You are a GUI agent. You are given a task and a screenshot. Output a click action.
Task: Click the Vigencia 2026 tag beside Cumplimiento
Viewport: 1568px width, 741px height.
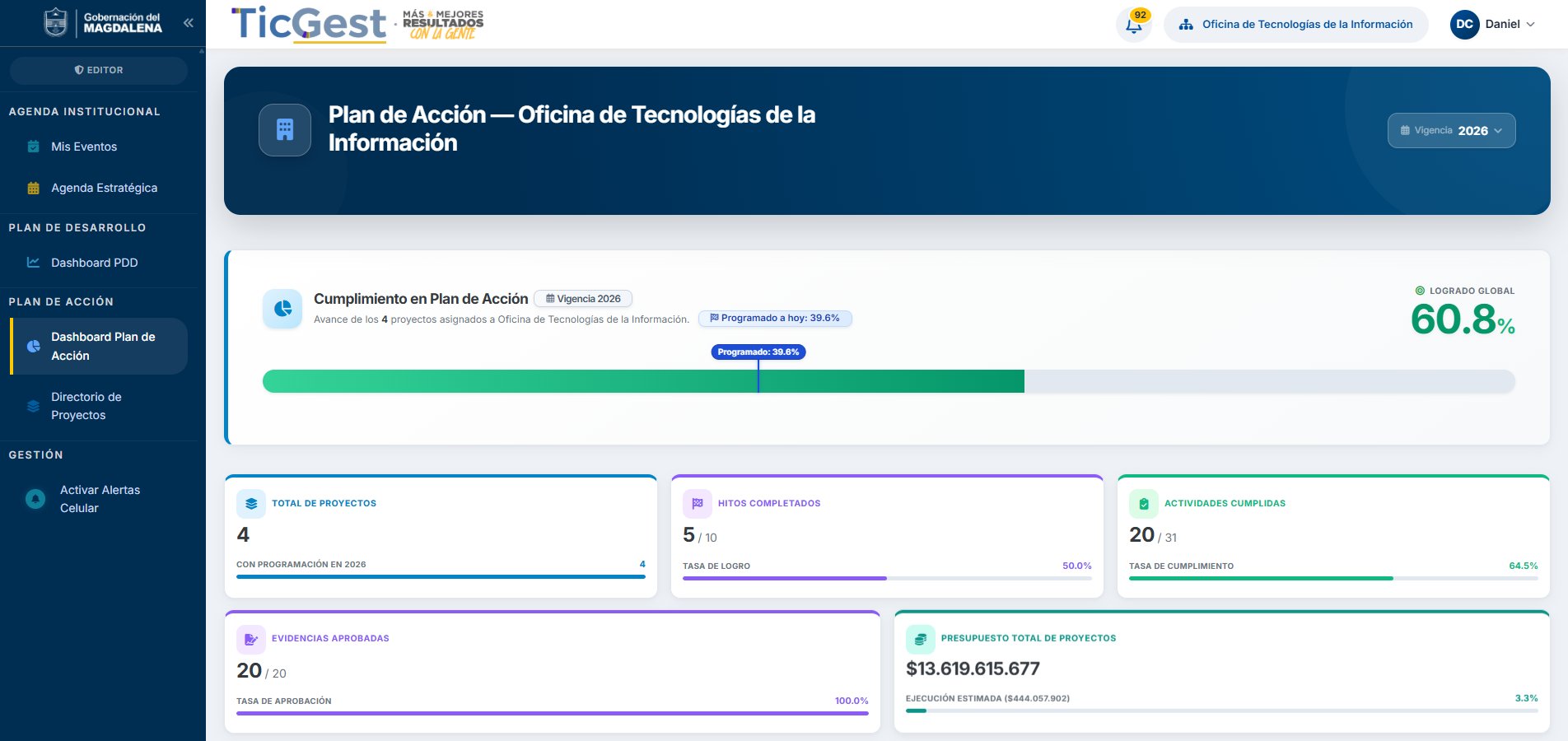583,299
